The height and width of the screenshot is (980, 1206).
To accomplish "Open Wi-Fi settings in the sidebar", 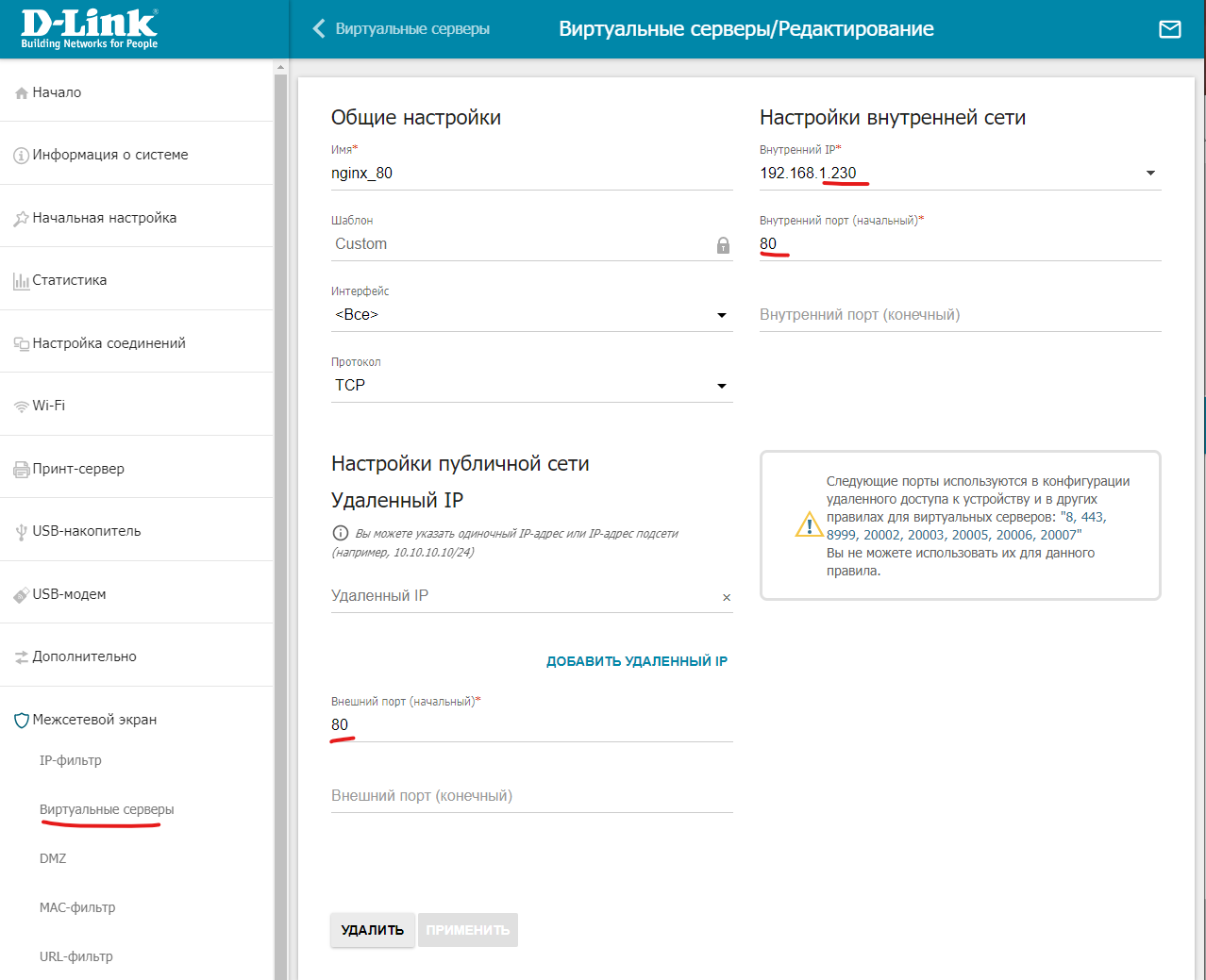I will point(49,406).
